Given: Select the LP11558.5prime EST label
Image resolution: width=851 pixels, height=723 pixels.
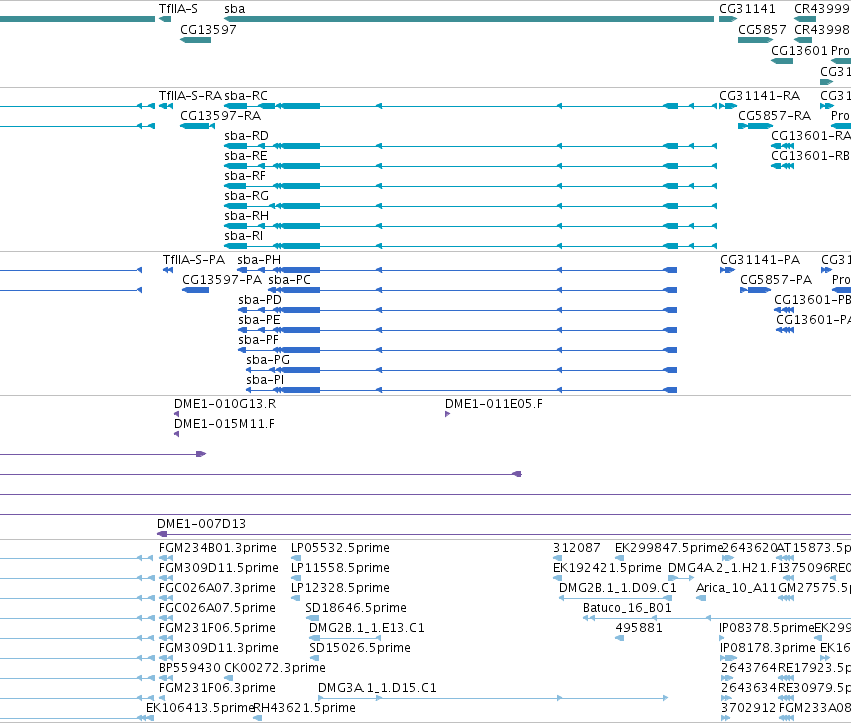Looking at the screenshot, I should pyautogui.click(x=340, y=568).
